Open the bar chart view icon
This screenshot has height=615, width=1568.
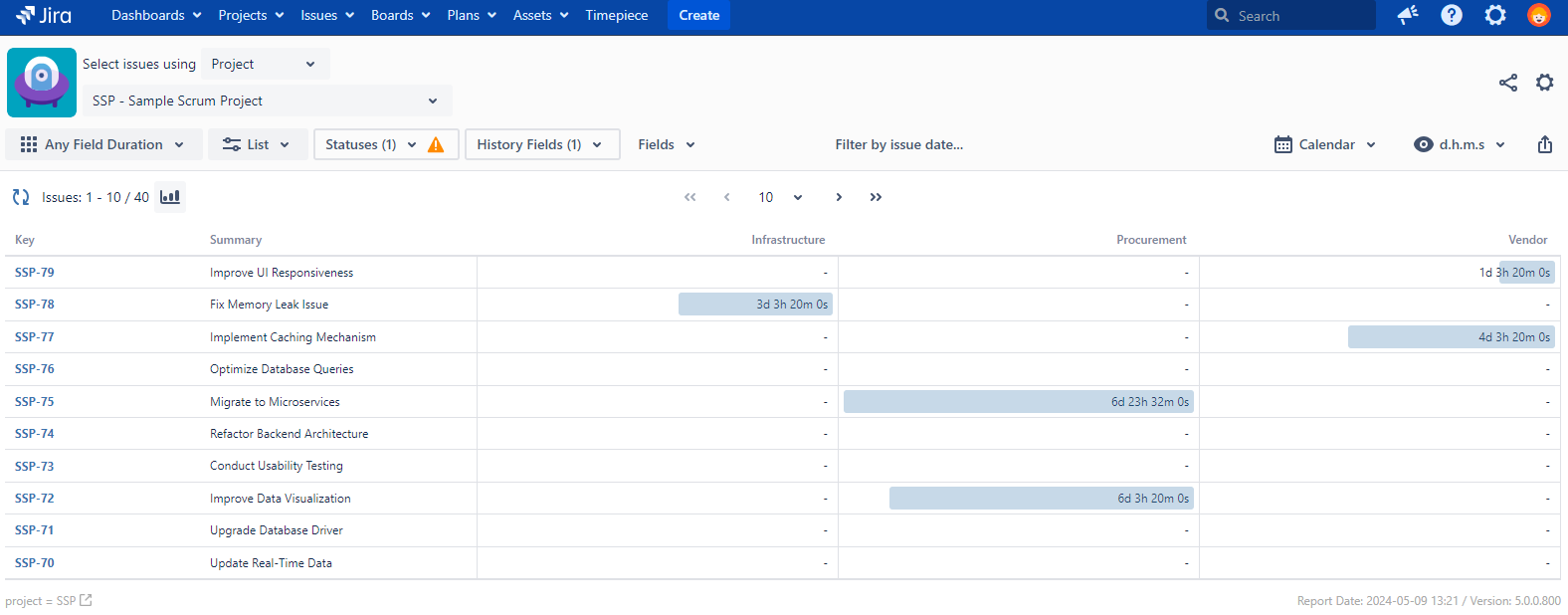170,197
